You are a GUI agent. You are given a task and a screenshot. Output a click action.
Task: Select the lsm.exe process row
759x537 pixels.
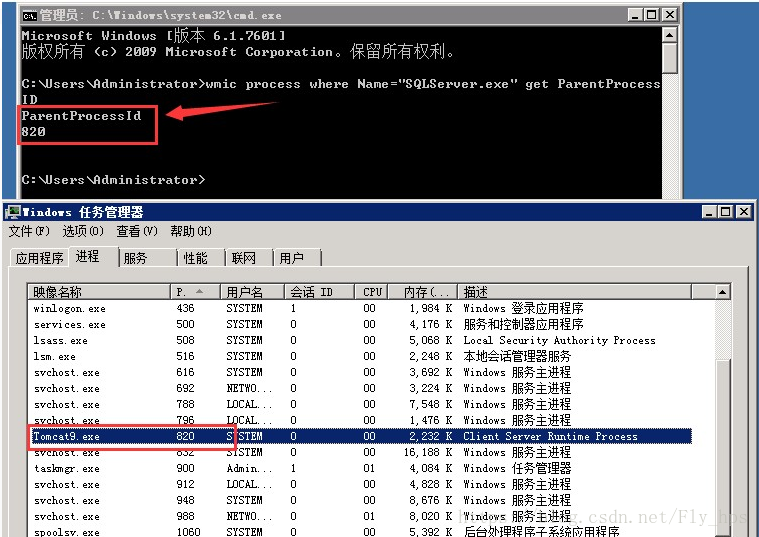point(360,356)
